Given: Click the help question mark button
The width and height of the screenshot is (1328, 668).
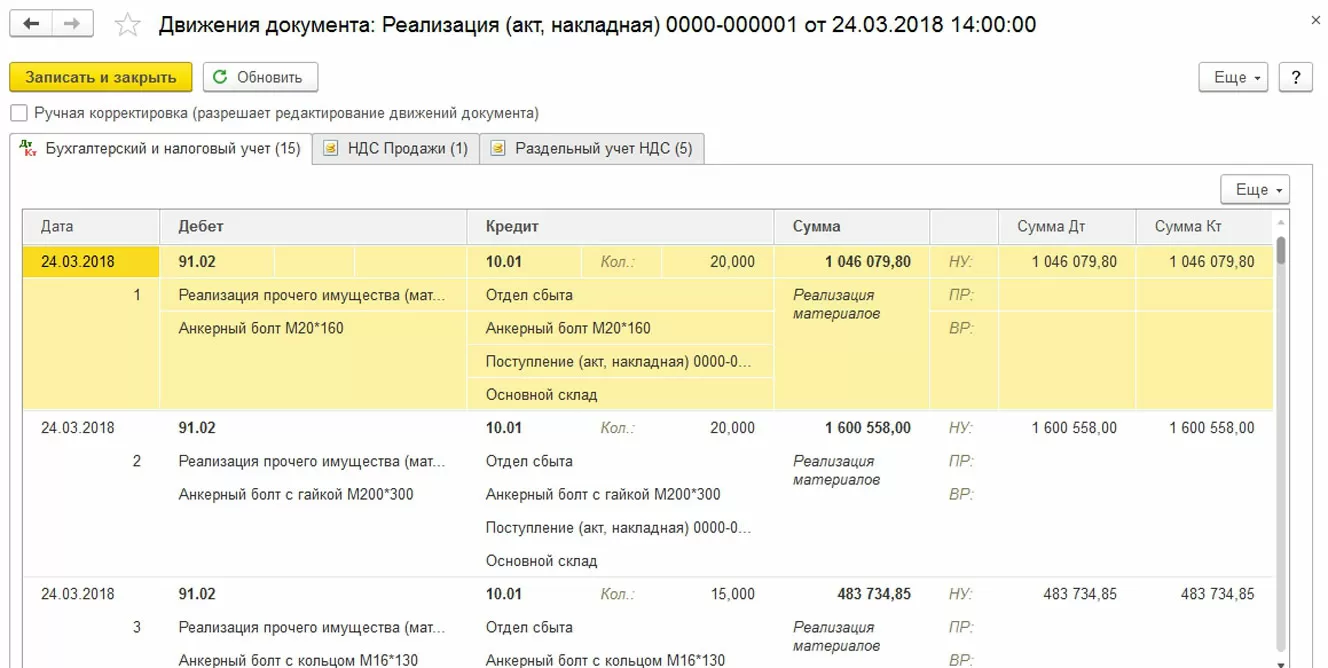Looking at the screenshot, I should pyautogui.click(x=1296, y=77).
